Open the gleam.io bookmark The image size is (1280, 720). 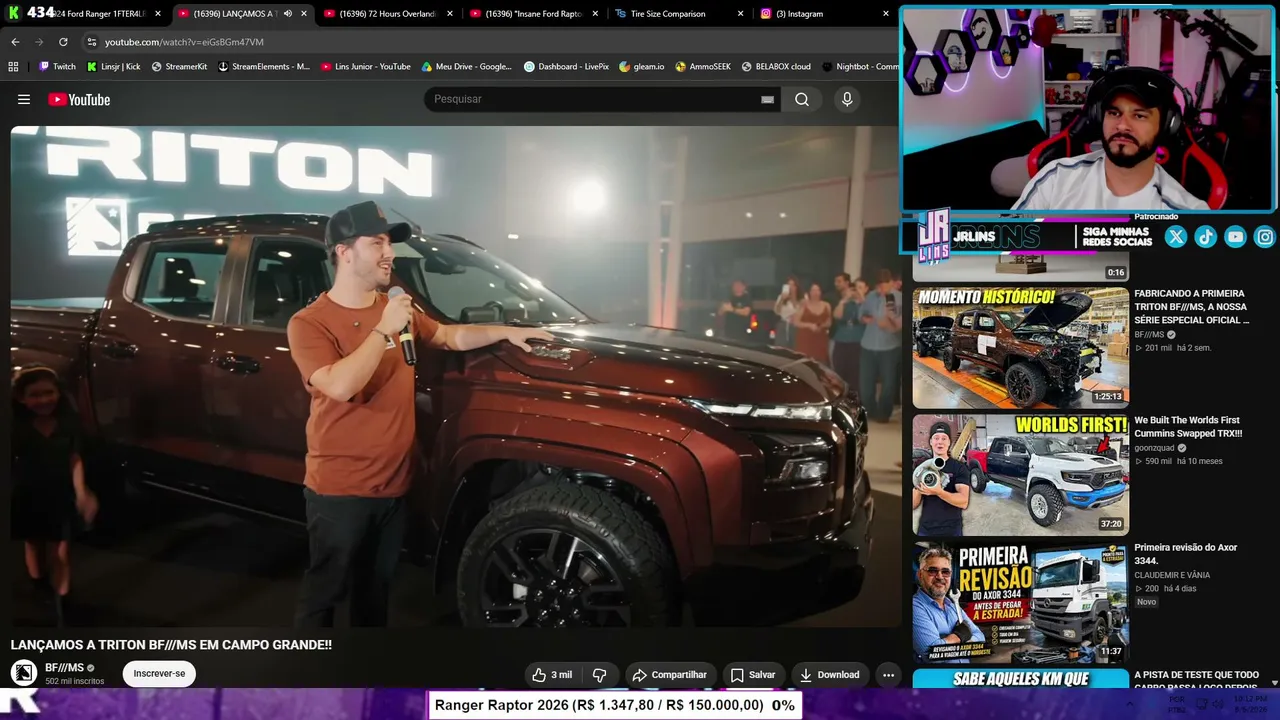(x=642, y=67)
